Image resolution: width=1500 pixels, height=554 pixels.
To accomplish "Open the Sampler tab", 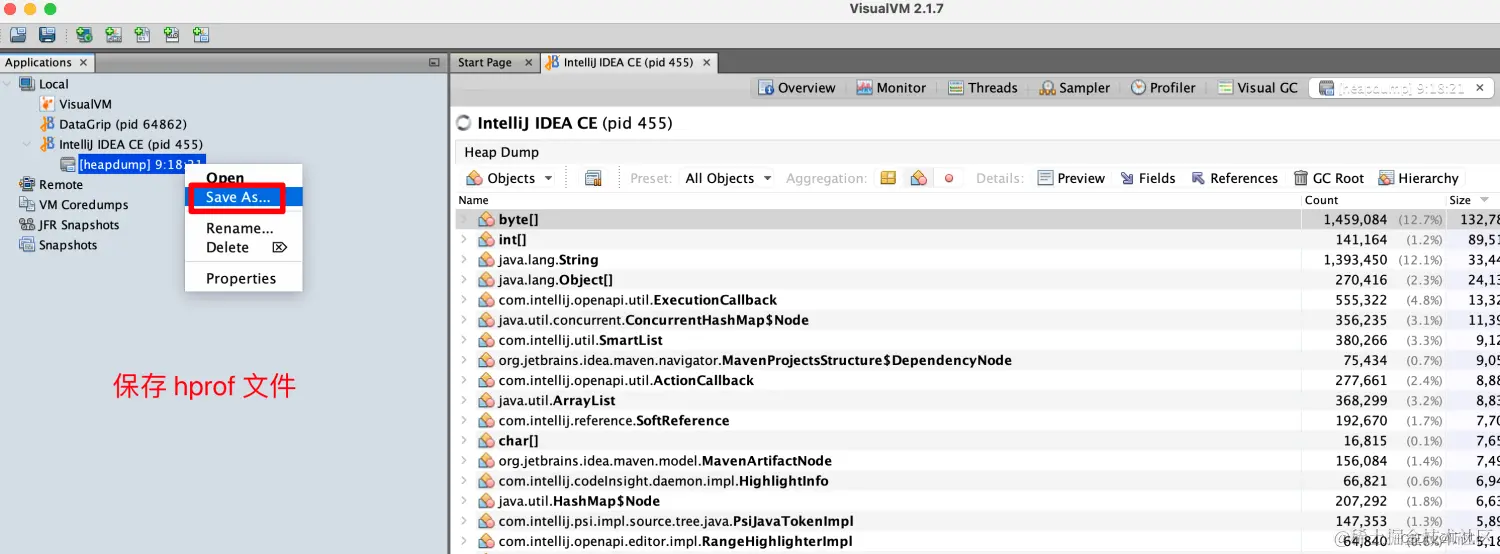I will tap(1074, 88).
